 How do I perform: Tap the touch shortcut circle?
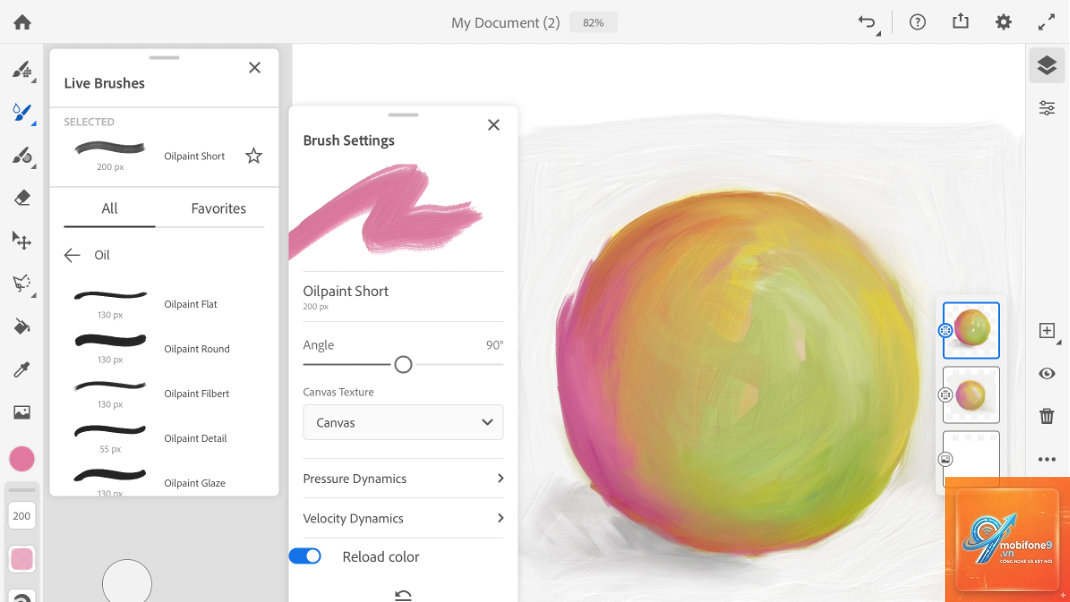127,582
